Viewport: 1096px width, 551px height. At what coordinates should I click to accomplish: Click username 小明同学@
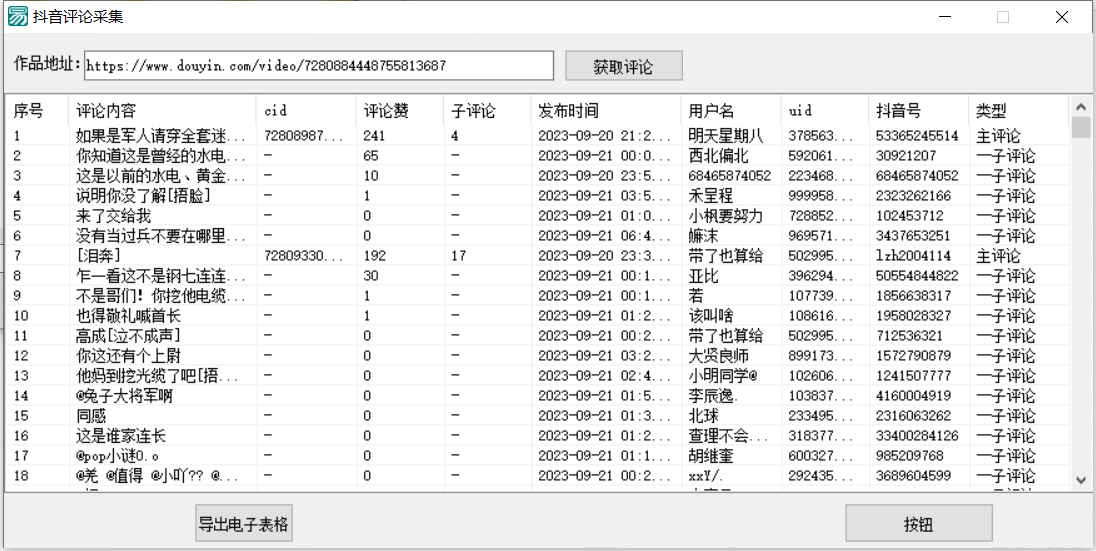click(x=723, y=376)
